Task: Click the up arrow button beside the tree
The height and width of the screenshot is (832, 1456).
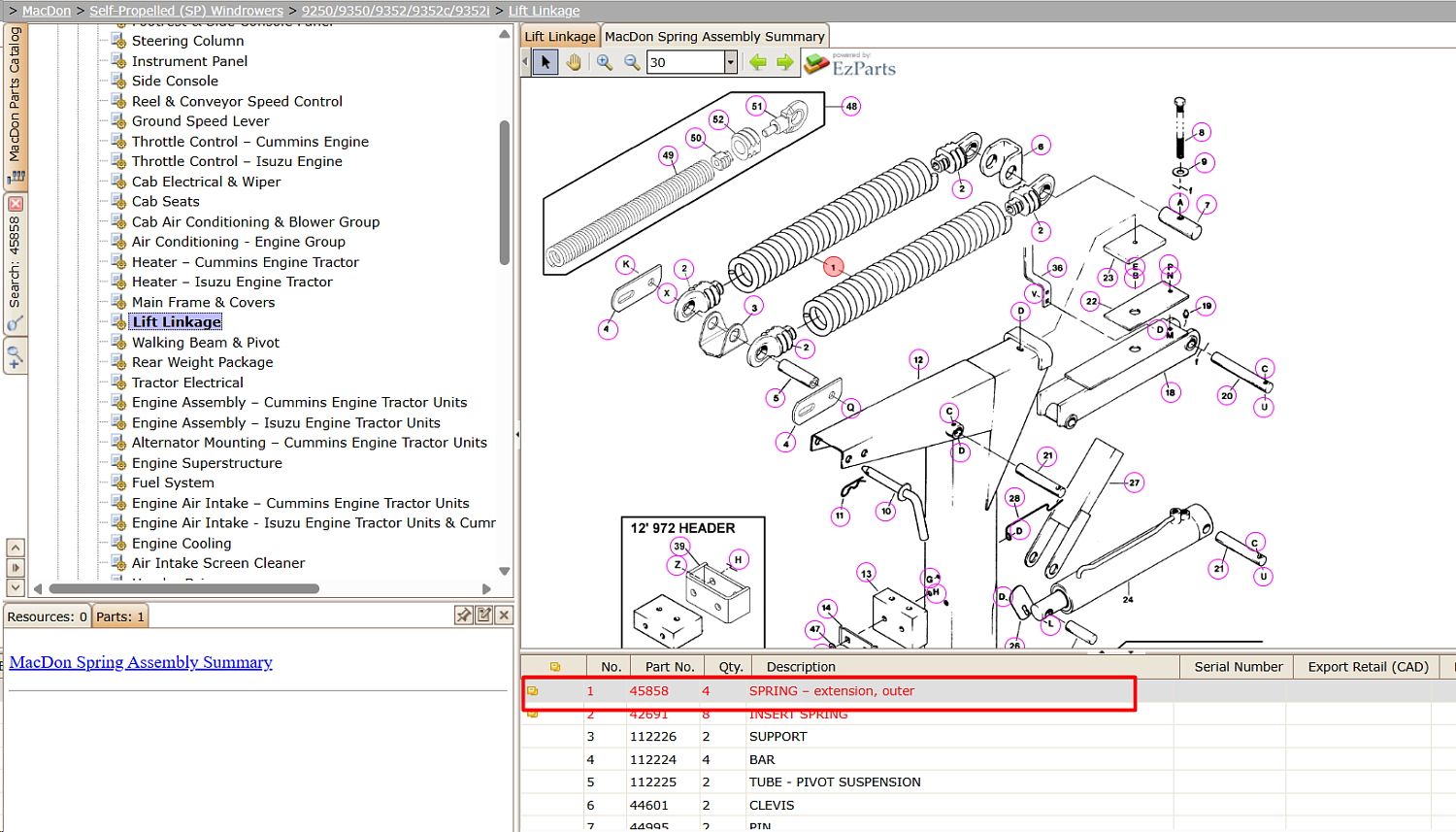Action: (16, 548)
